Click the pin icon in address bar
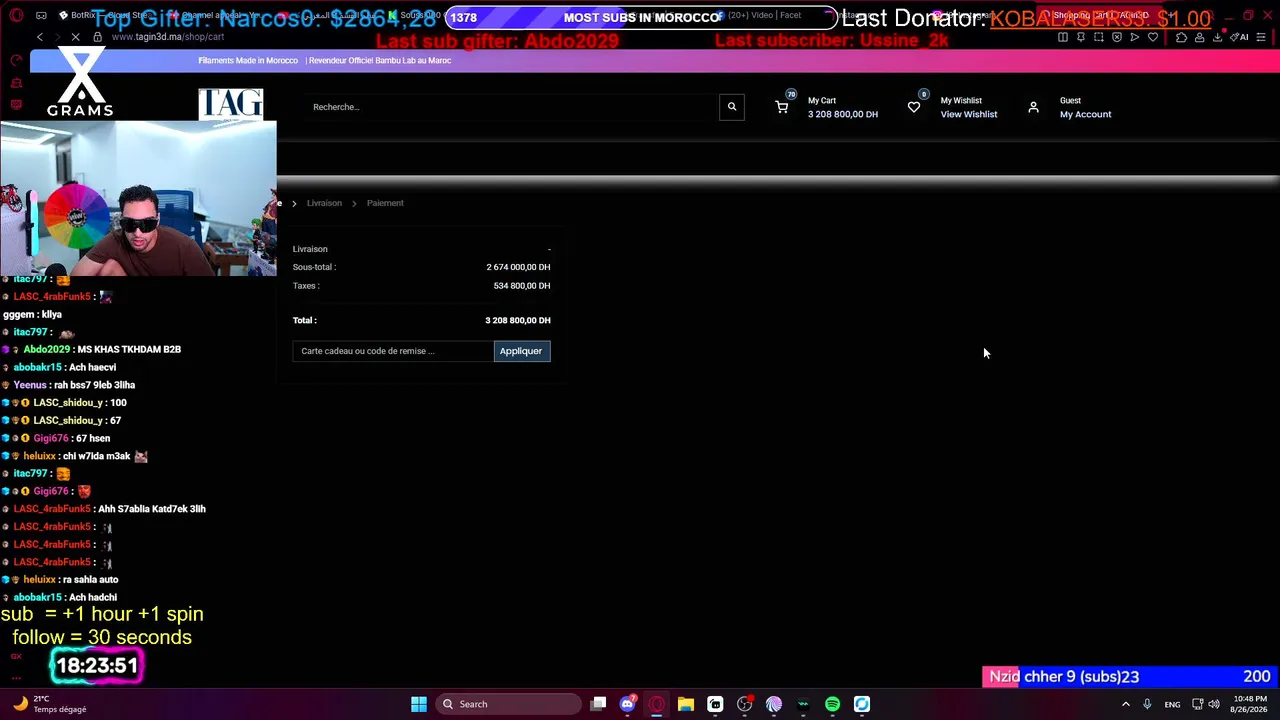1280x720 pixels. coord(1081,37)
